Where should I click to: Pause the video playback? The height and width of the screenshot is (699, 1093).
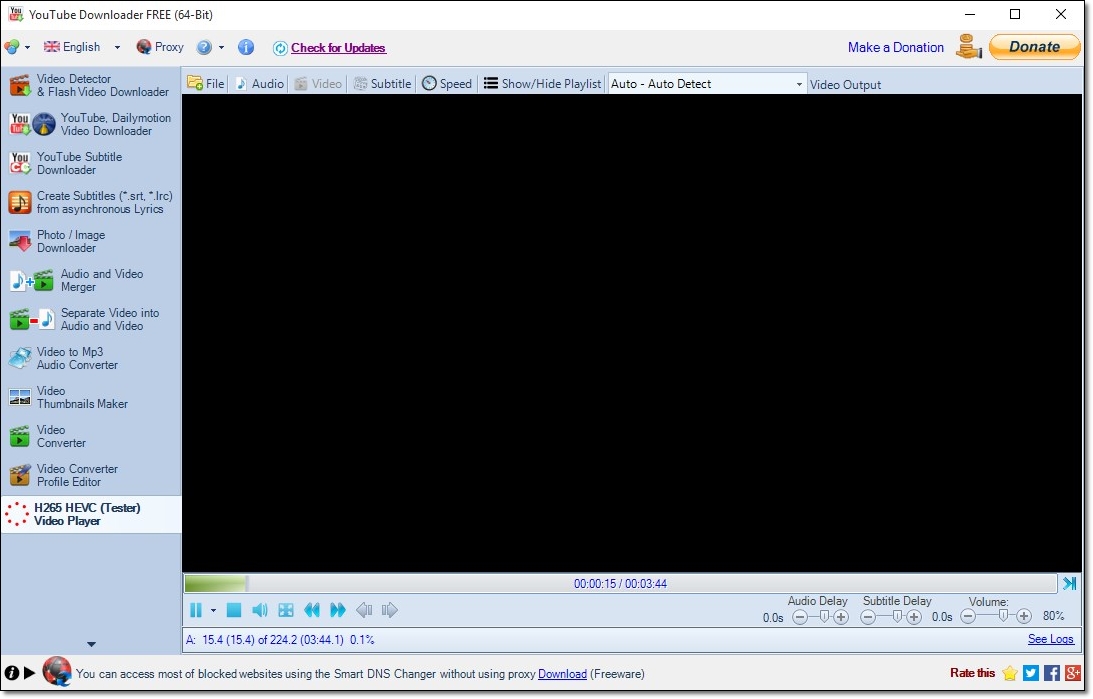tap(196, 610)
